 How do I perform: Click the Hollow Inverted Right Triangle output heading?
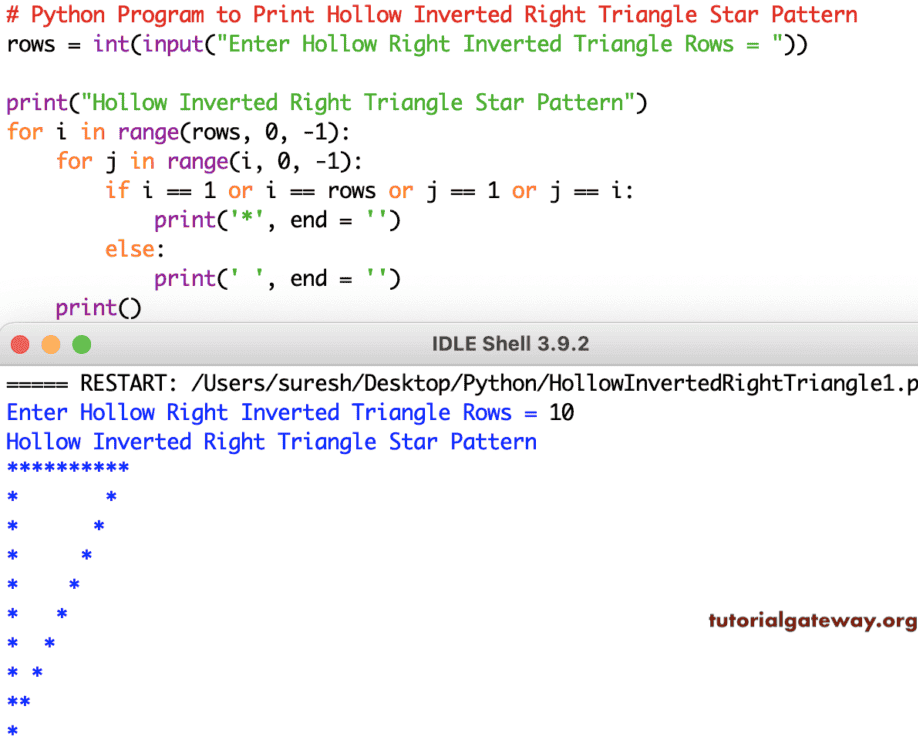[271, 441]
